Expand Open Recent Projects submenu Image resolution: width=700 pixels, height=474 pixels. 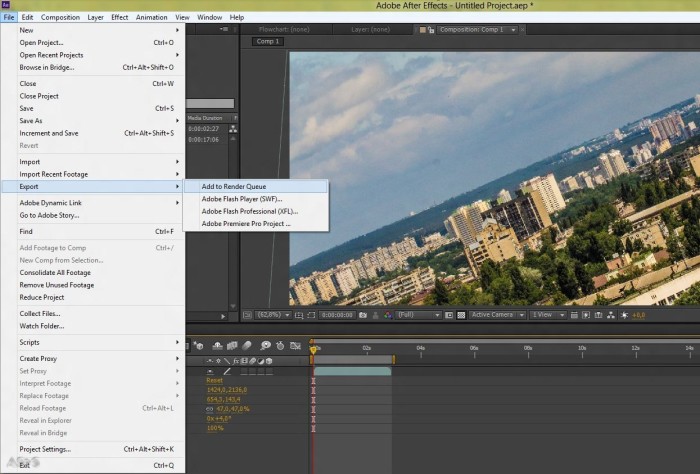93,55
